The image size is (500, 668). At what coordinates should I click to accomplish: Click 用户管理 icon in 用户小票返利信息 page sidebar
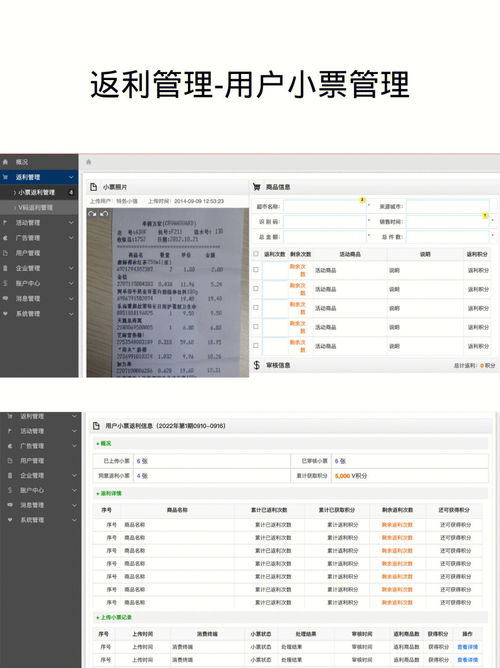(x=10, y=461)
